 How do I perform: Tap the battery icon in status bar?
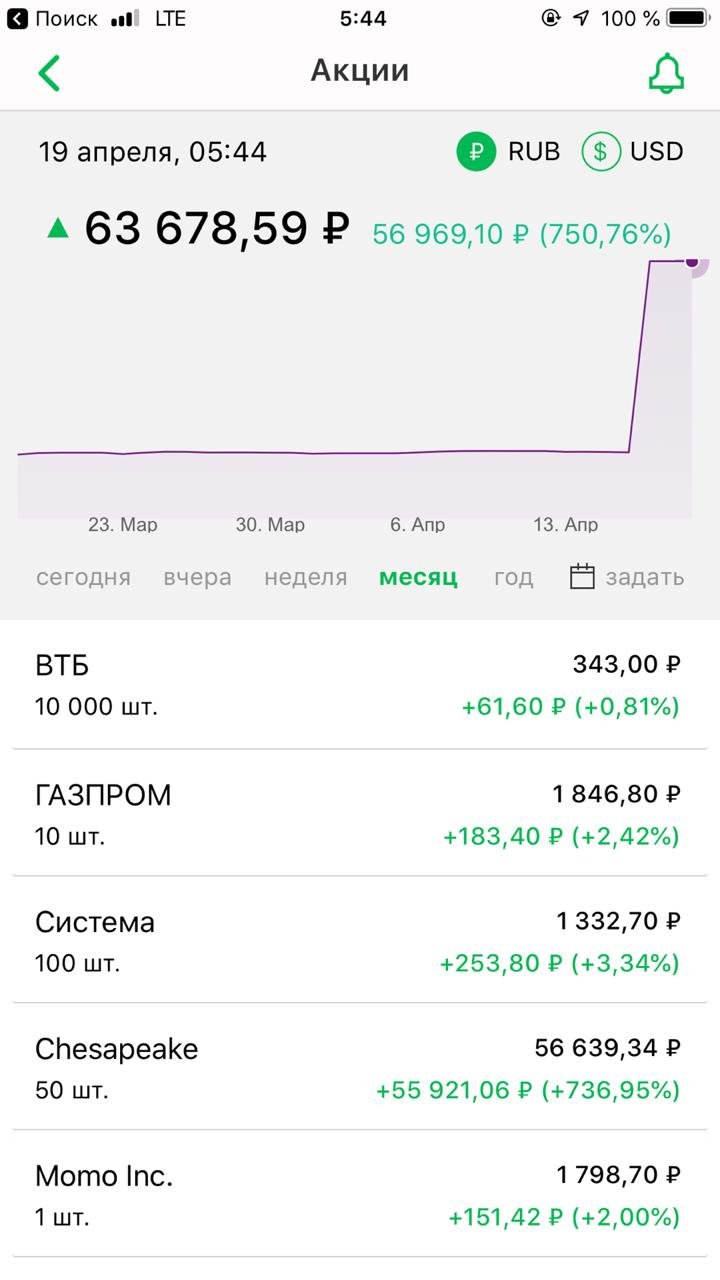[688, 18]
